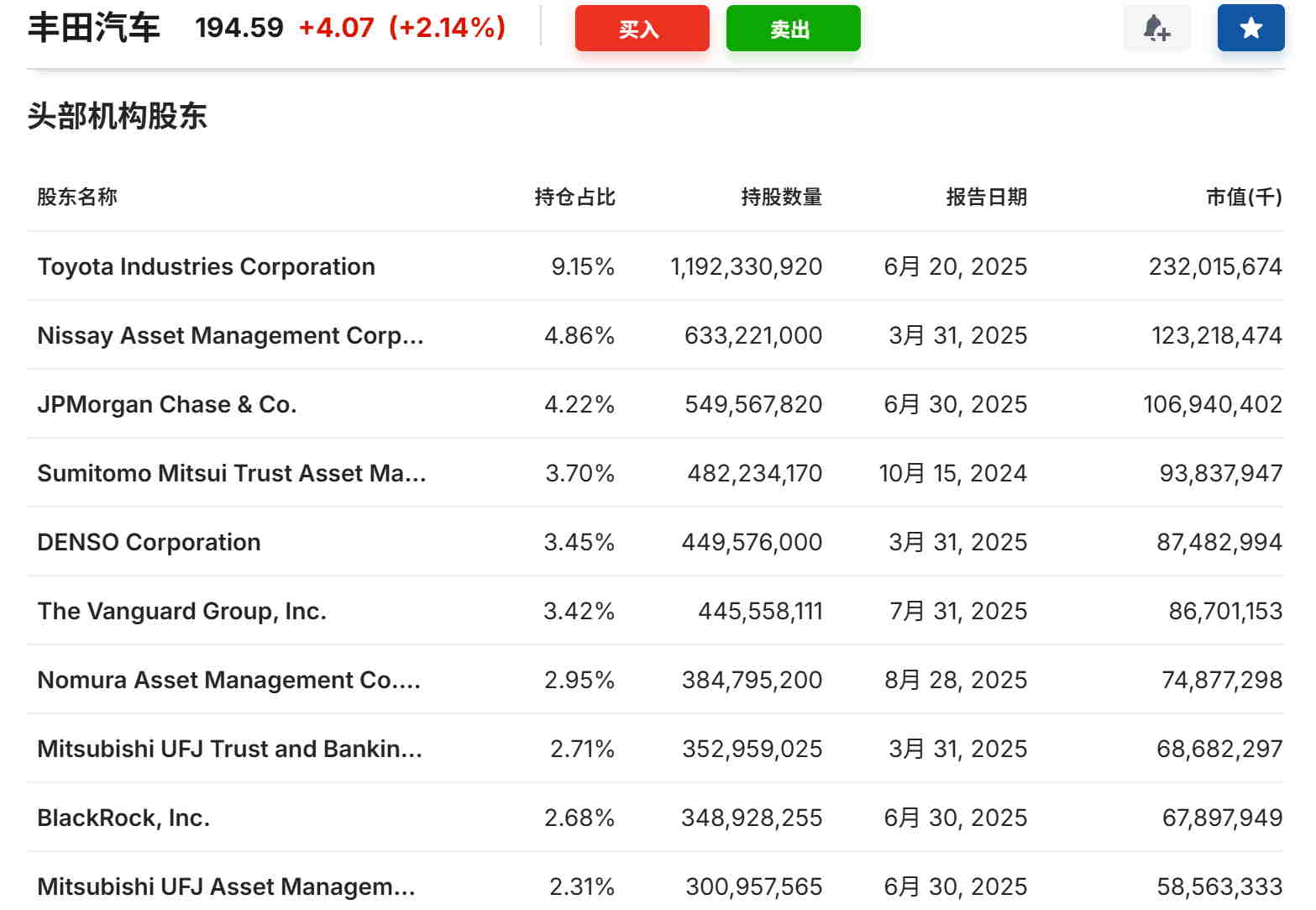Click the 报告日期 column header
Screen dimensions: 1316x910
[986, 197]
